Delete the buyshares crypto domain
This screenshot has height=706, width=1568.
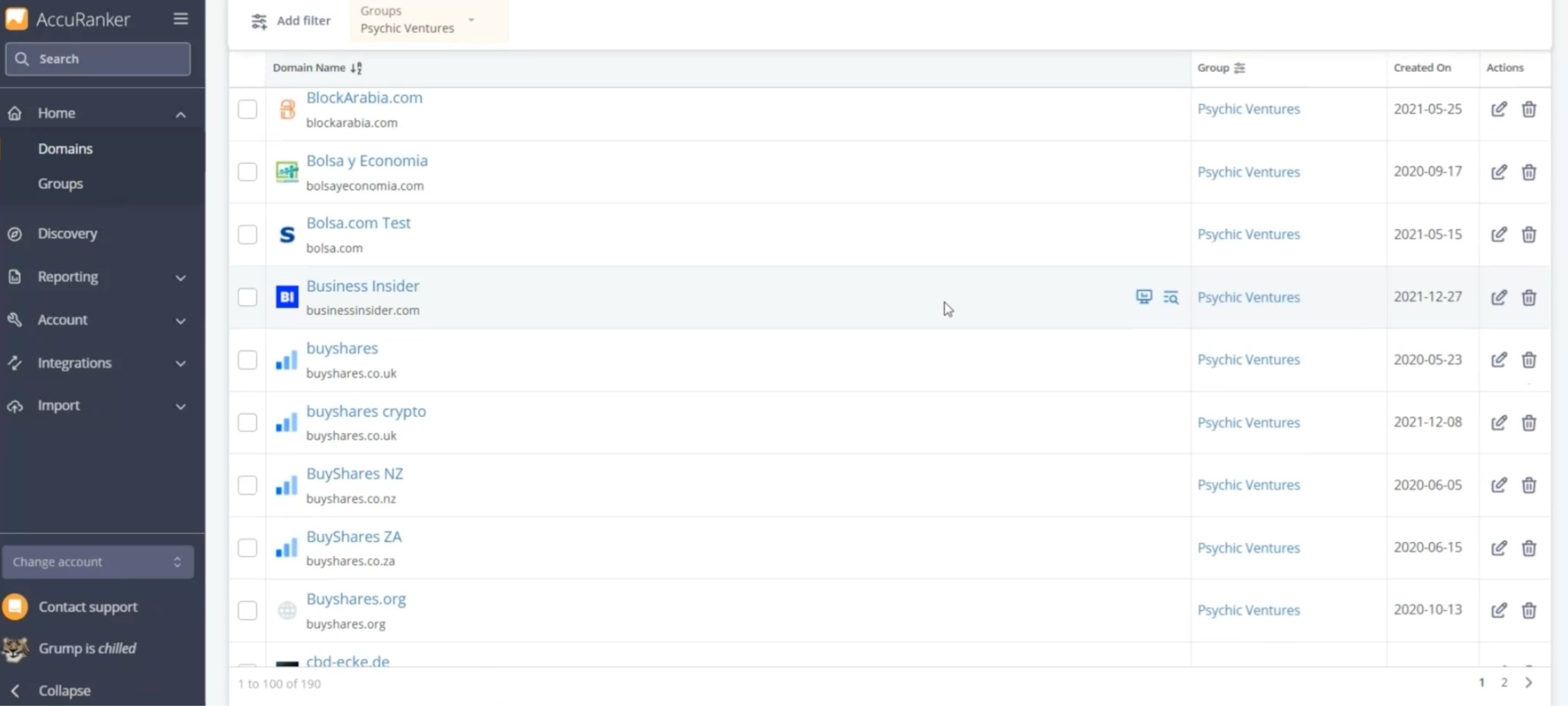[1528, 422]
